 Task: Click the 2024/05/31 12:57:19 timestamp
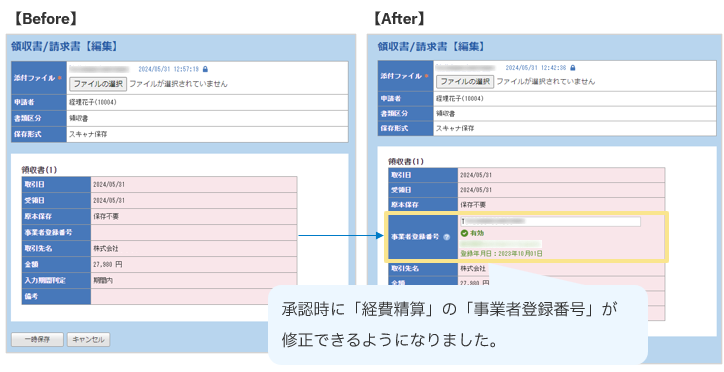point(169,69)
